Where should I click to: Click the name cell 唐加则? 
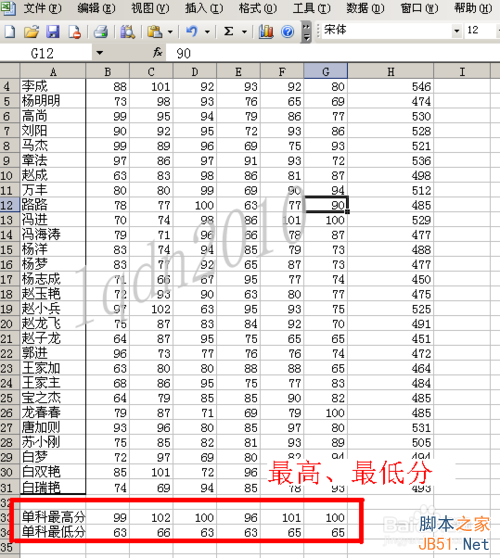53,427
